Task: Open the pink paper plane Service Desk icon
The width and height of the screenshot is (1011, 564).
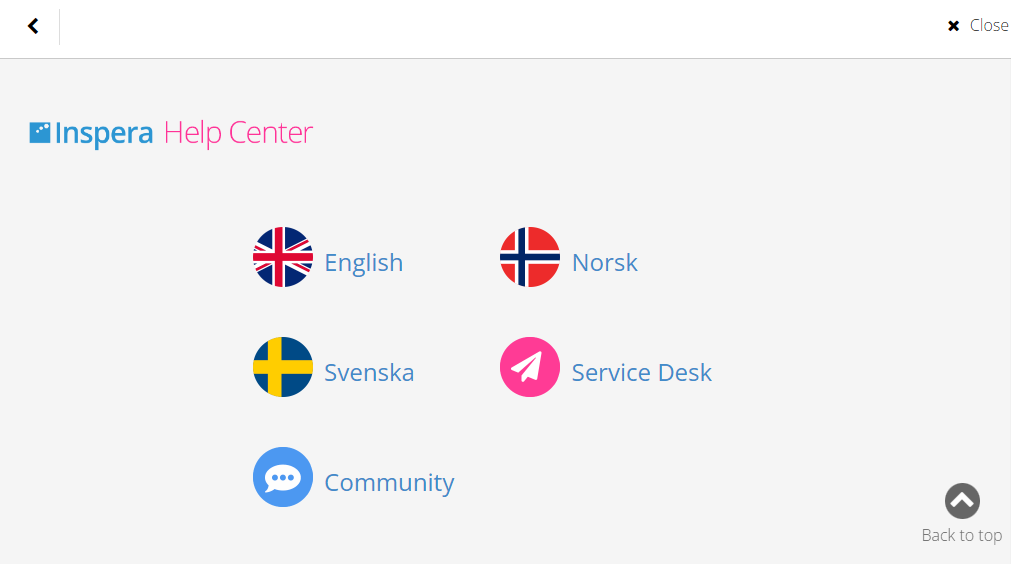Action: (x=529, y=367)
